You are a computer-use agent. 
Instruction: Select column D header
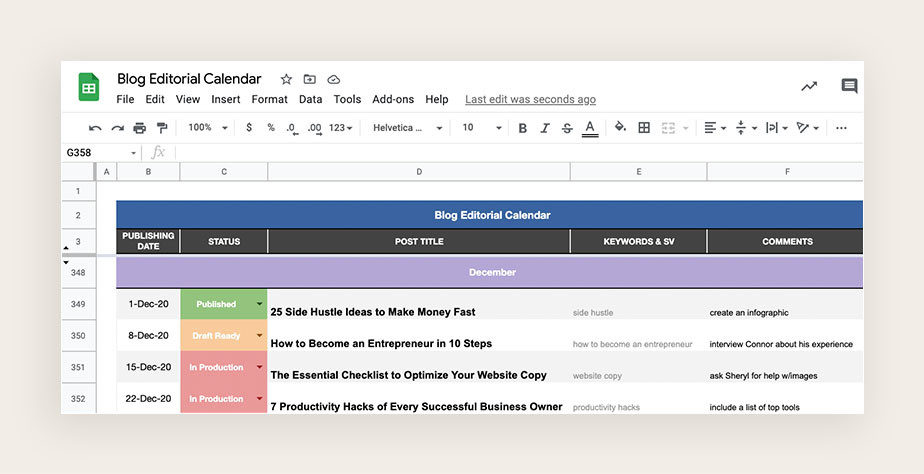419,172
